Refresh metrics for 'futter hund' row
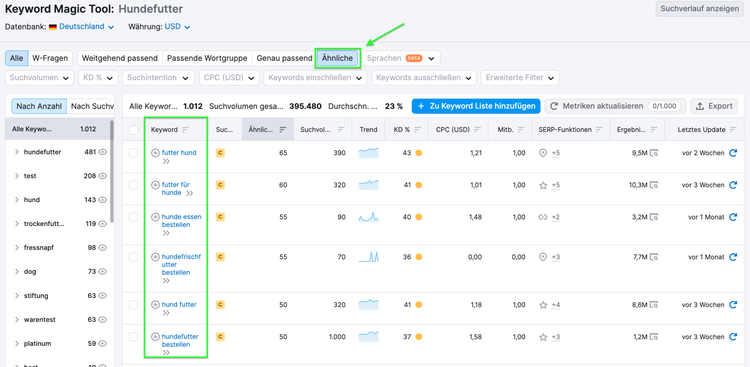Screen dimensions: 750x367 733,153
